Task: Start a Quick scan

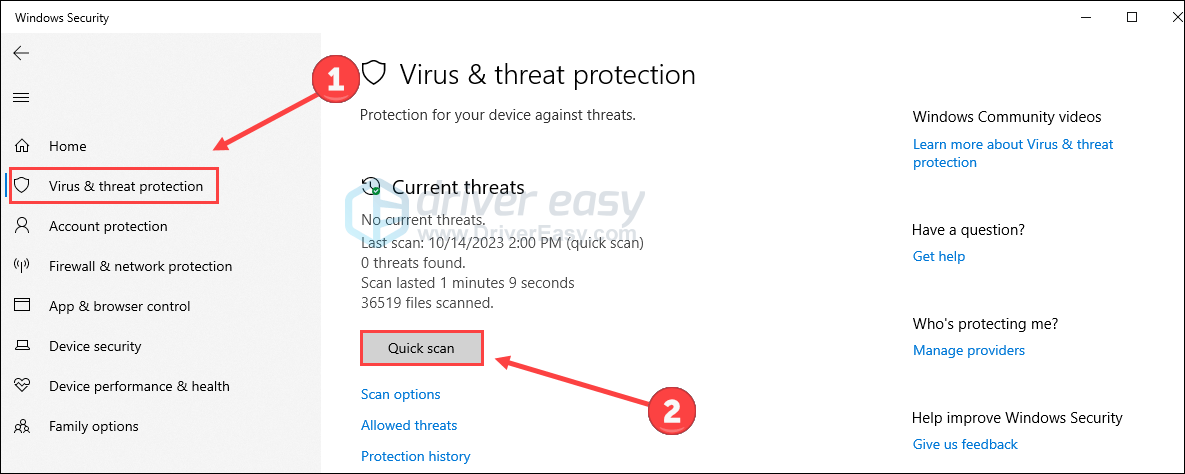Action: click(422, 349)
